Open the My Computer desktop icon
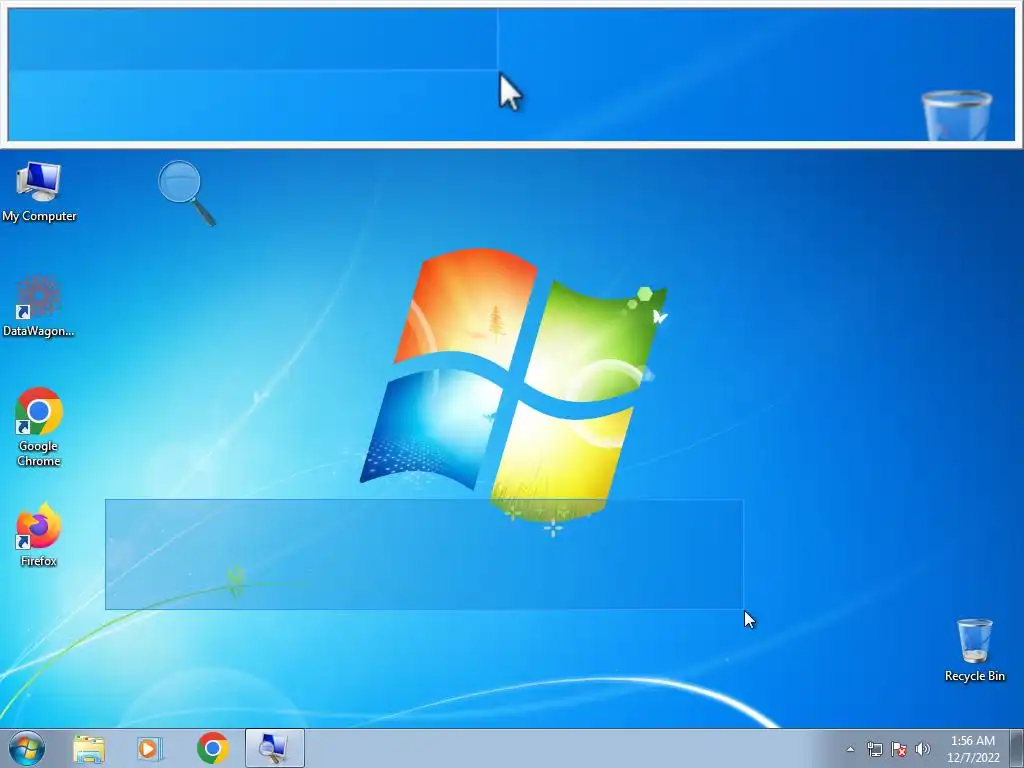 pos(39,191)
